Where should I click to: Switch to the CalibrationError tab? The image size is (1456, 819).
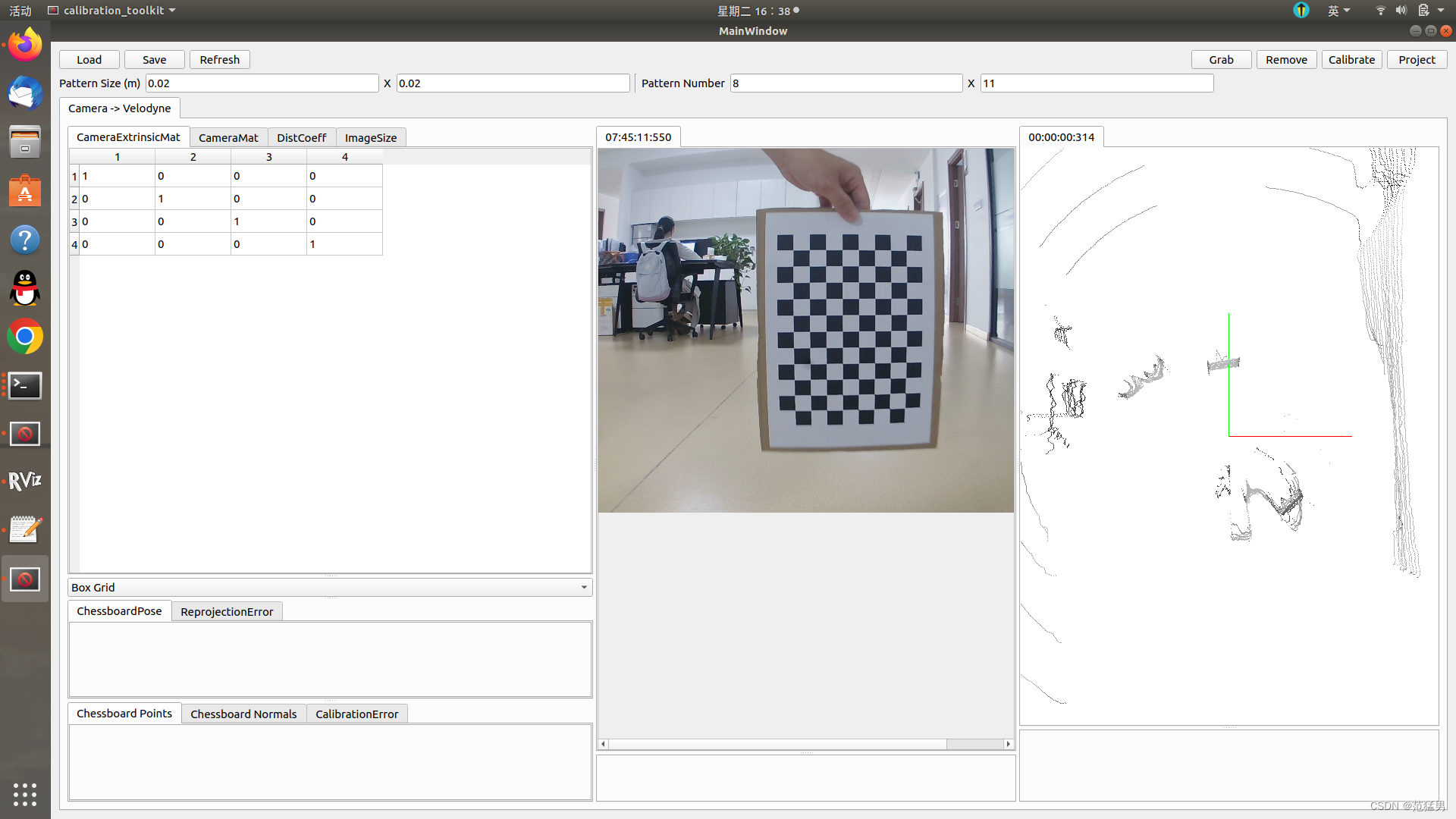(x=356, y=713)
